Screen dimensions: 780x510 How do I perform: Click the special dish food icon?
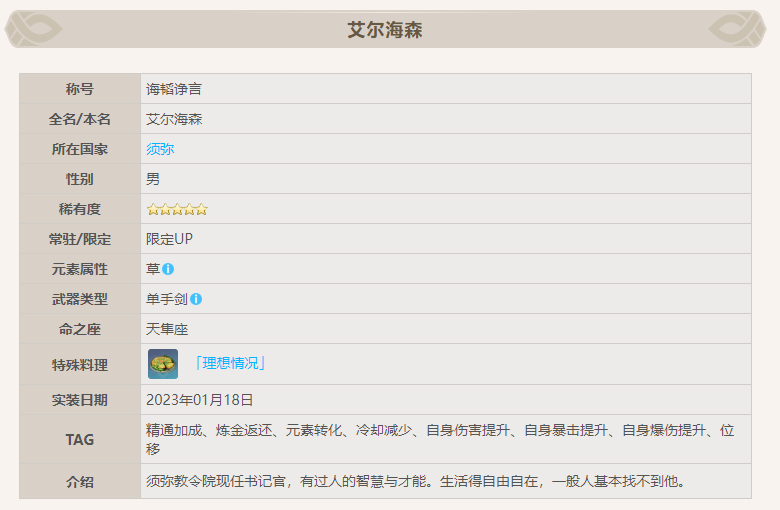pos(163,364)
